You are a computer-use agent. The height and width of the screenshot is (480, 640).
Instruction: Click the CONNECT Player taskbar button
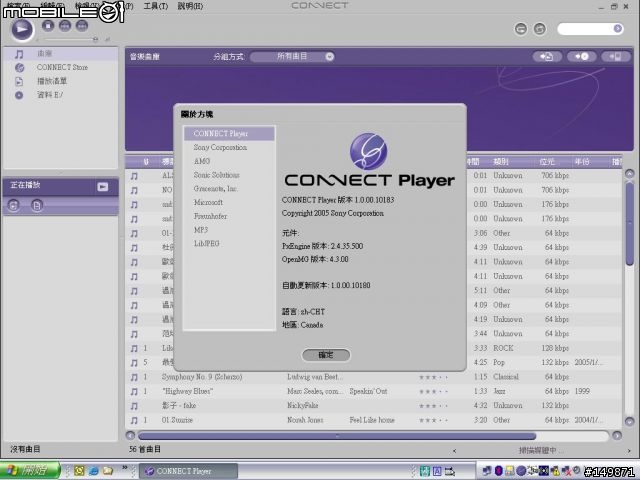pos(189,471)
